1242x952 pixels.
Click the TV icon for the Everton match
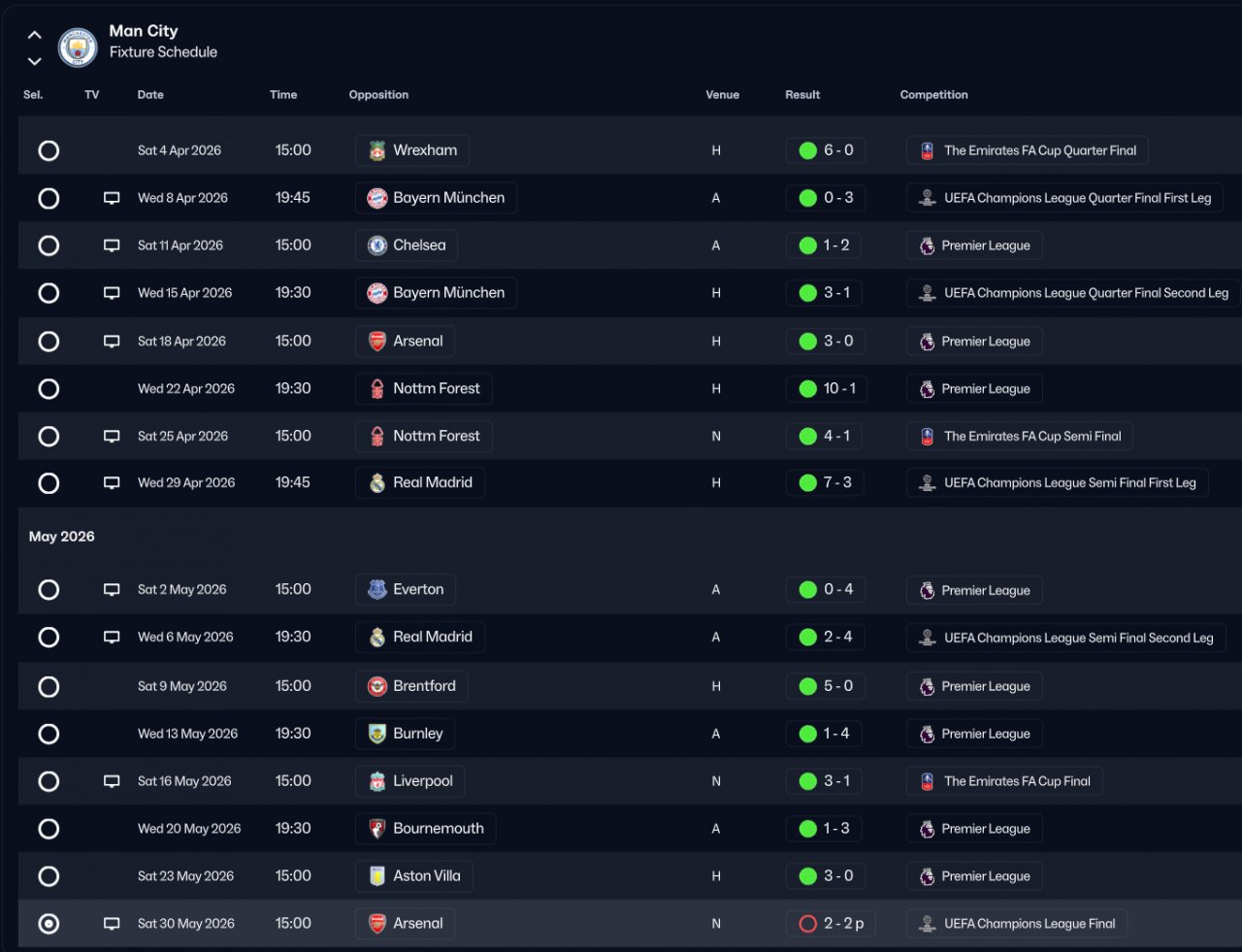pos(112,590)
